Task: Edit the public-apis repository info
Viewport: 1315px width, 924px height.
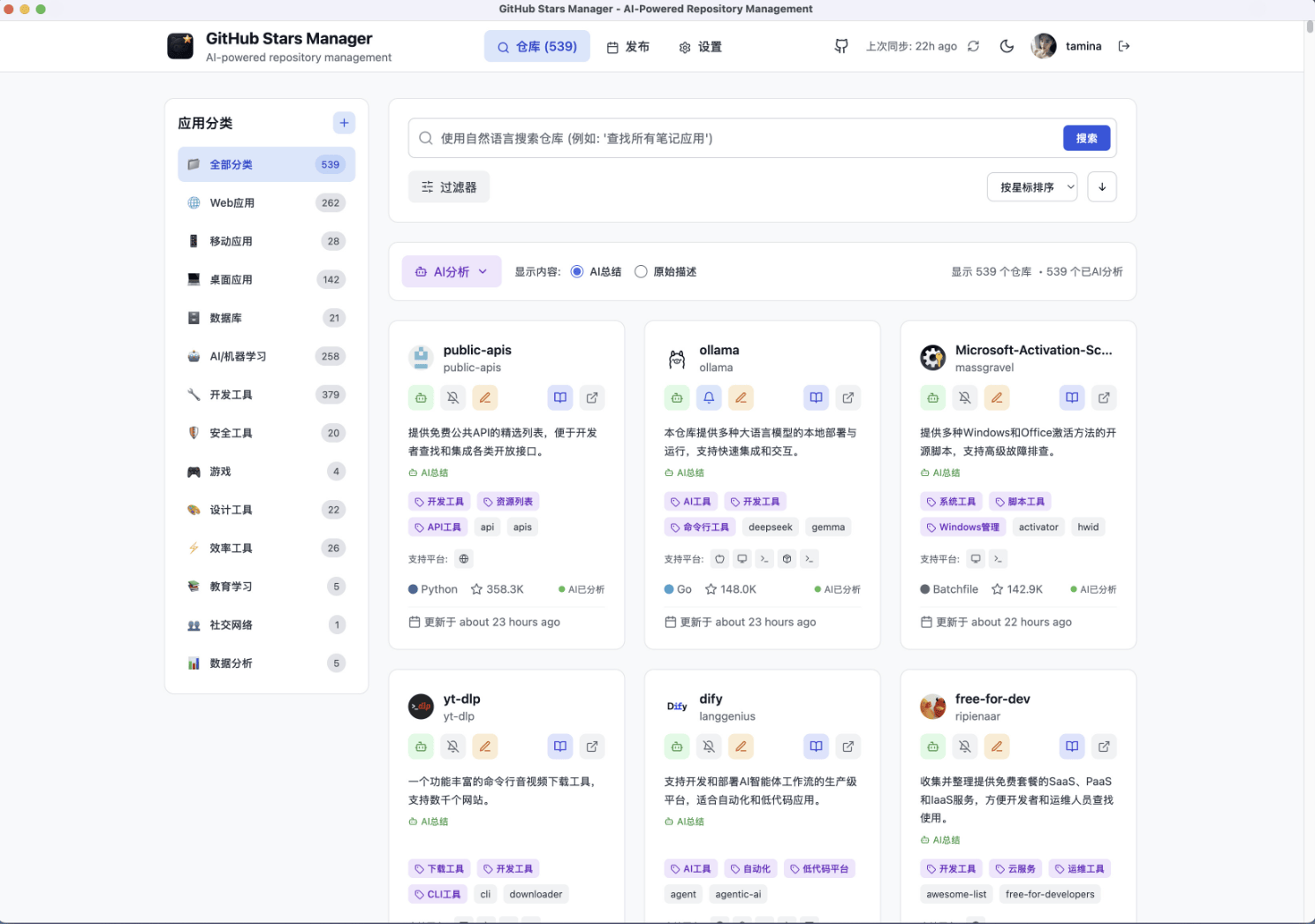Action: tap(484, 398)
